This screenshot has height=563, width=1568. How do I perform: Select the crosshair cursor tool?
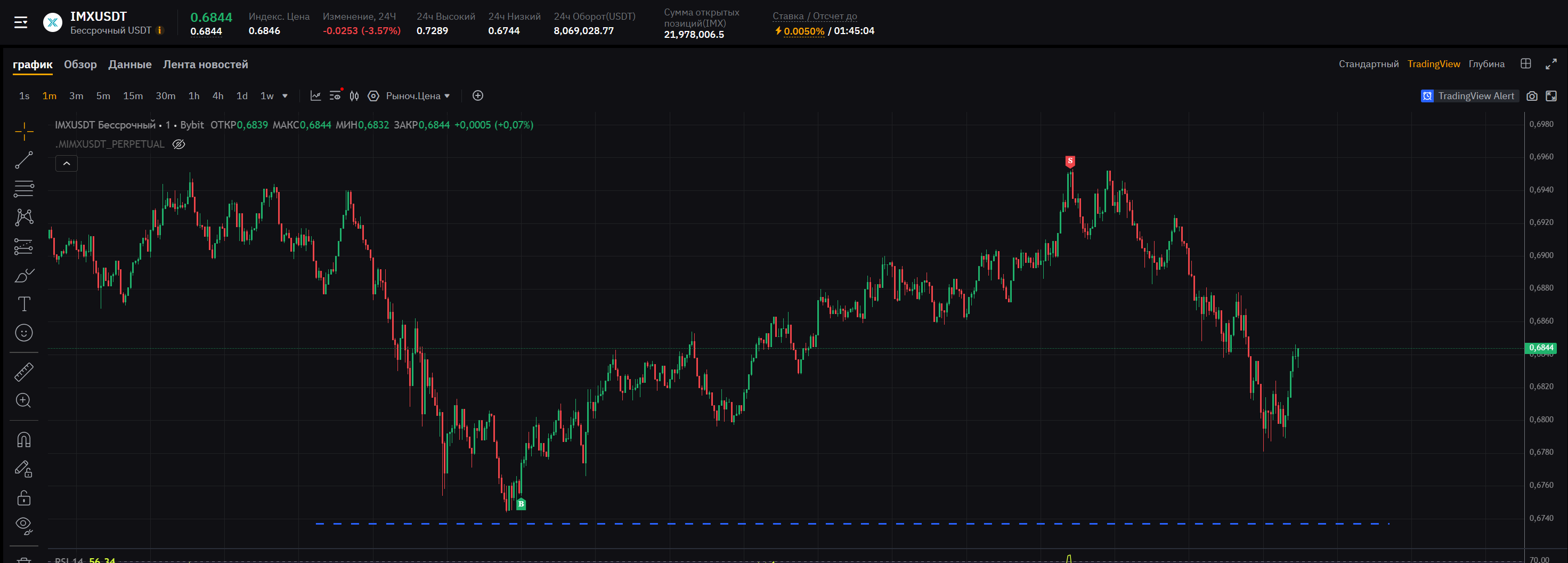[x=24, y=131]
